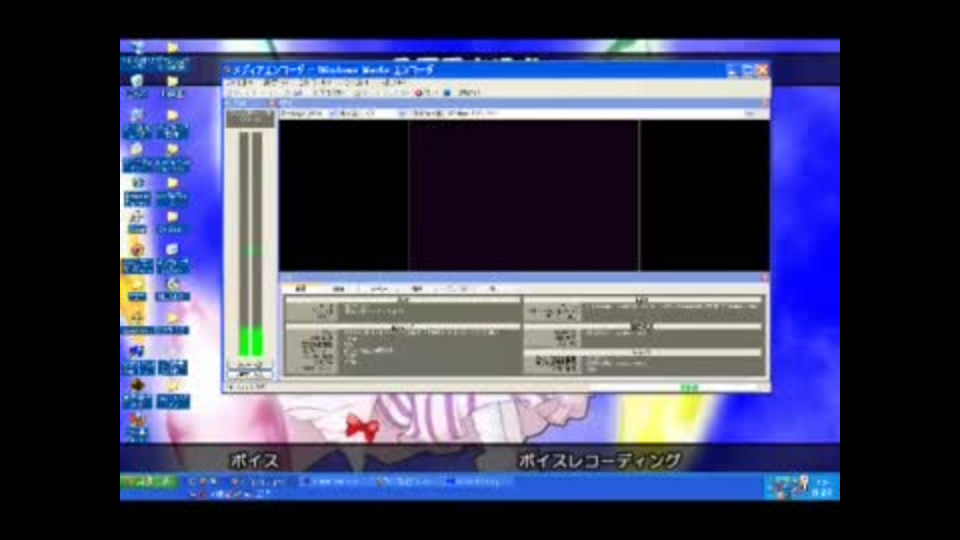Click the taskbar clock in system tray
This screenshot has width=960, height=540.
[824, 487]
